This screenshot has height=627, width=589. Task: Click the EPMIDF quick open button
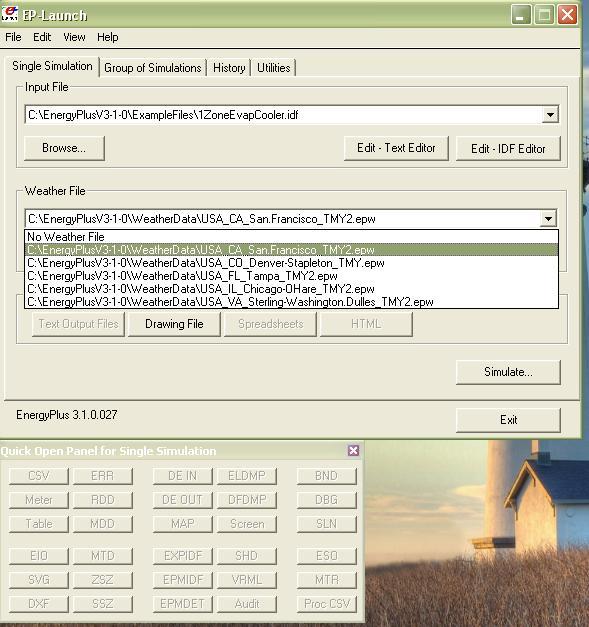click(x=183, y=580)
